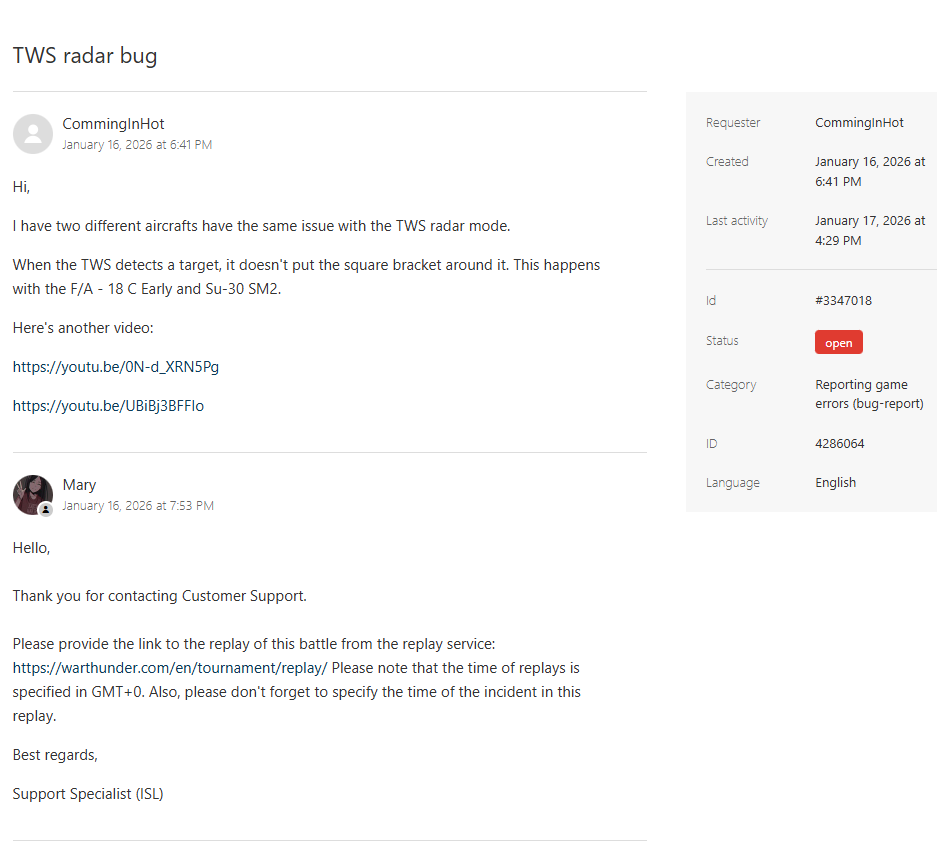Click the CommingInHot author name in first comment
Image resolution: width=937 pixels, height=861 pixels.
click(113, 124)
